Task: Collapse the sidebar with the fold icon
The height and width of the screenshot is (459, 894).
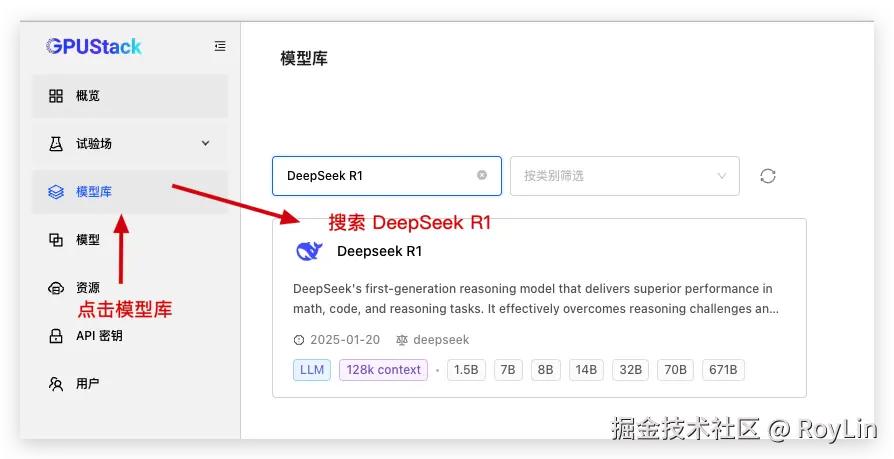Action: pyautogui.click(x=220, y=46)
